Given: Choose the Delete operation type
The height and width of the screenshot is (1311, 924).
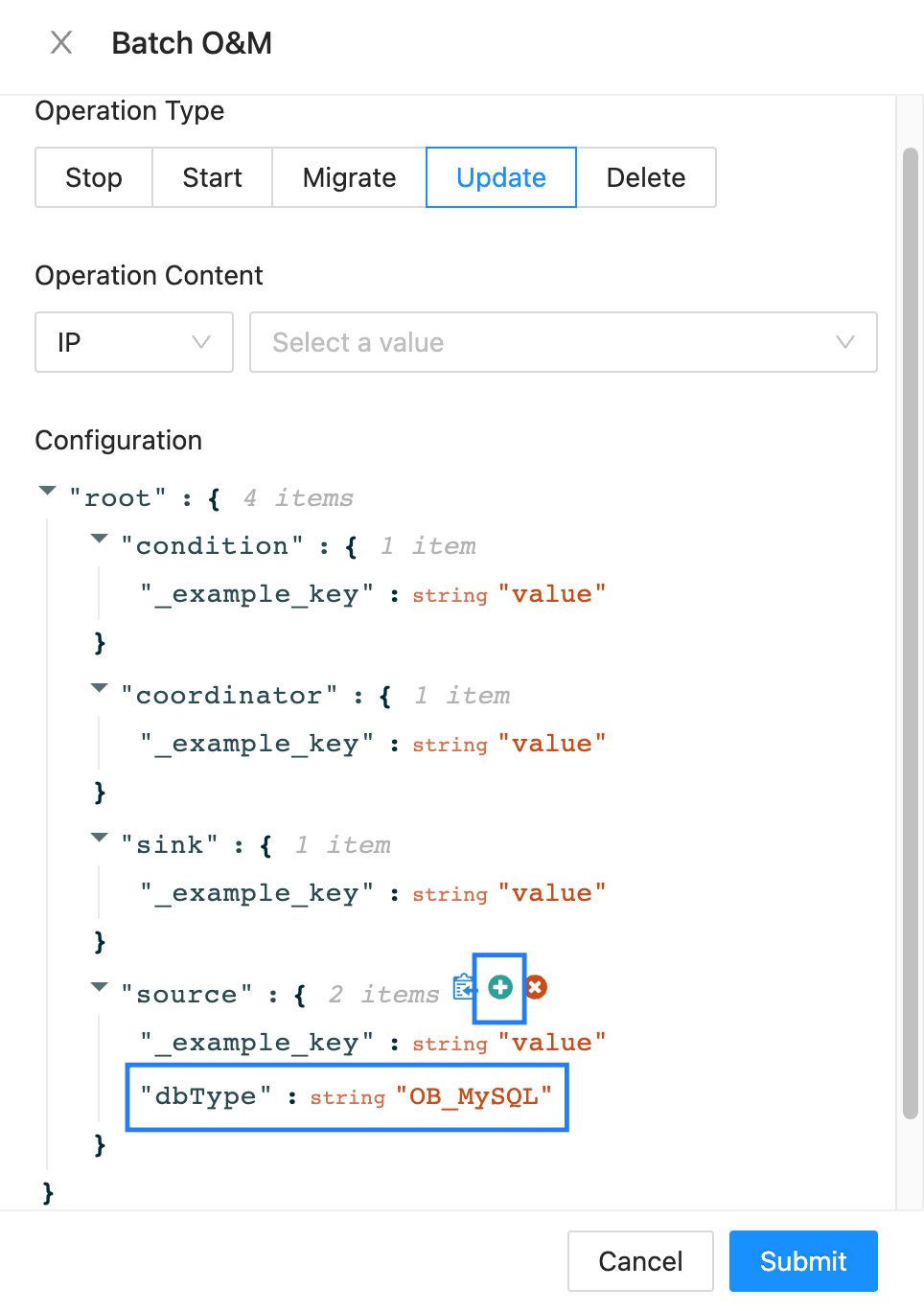Looking at the screenshot, I should (645, 177).
